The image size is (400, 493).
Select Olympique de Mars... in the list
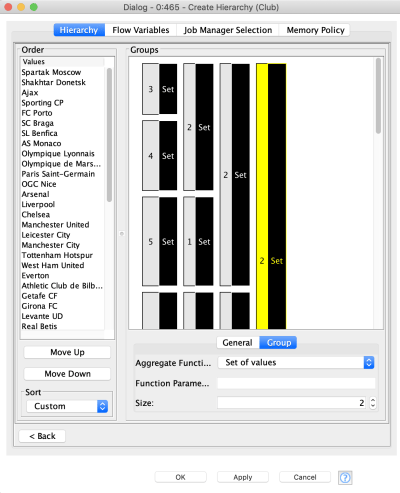61,164
